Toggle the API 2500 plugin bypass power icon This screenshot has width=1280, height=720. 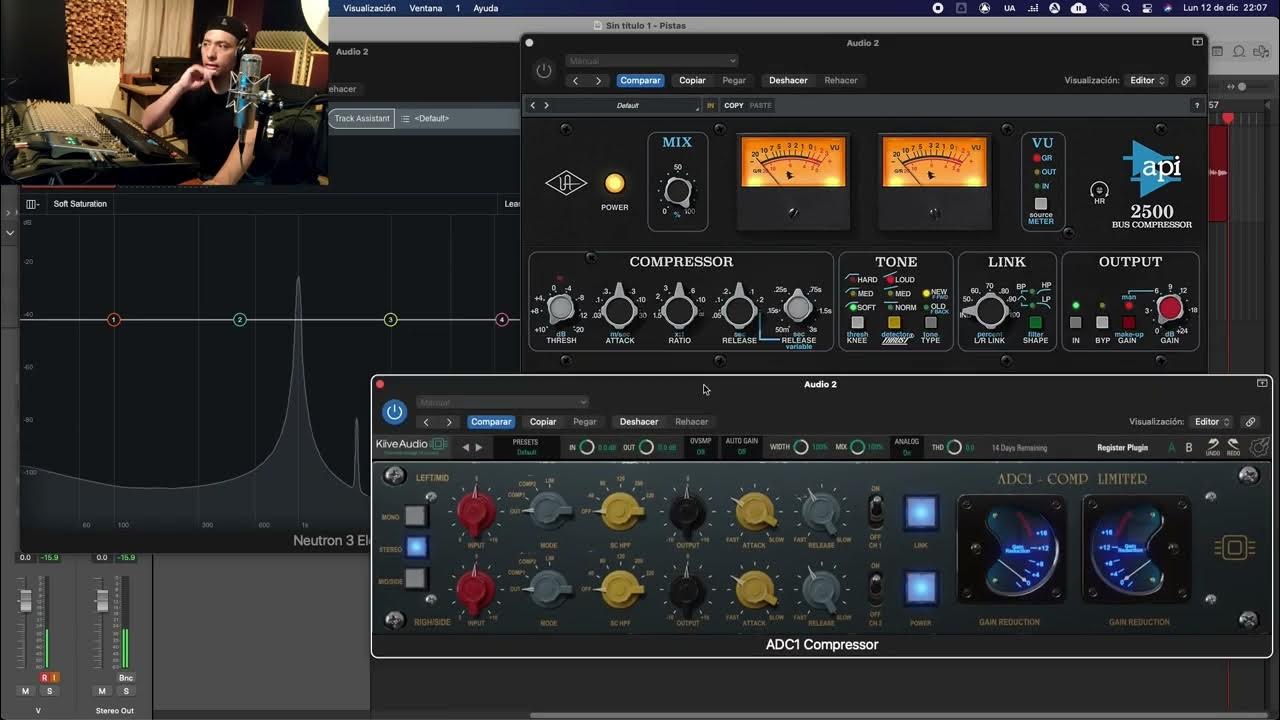(x=543, y=71)
